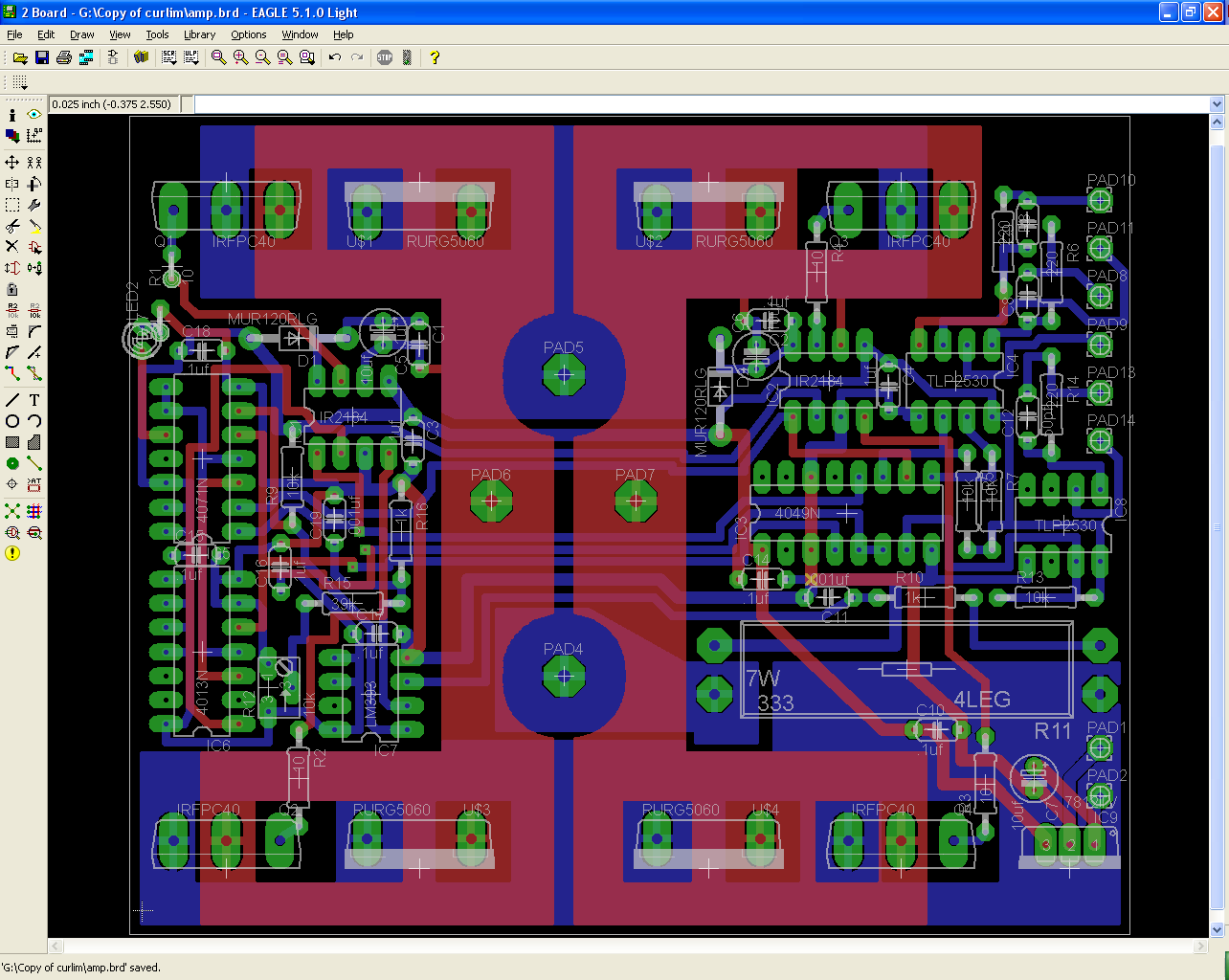The height and width of the screenshot is (980, 1229).
Task: Select the Move tool
Action: click(x=12, y=163)
